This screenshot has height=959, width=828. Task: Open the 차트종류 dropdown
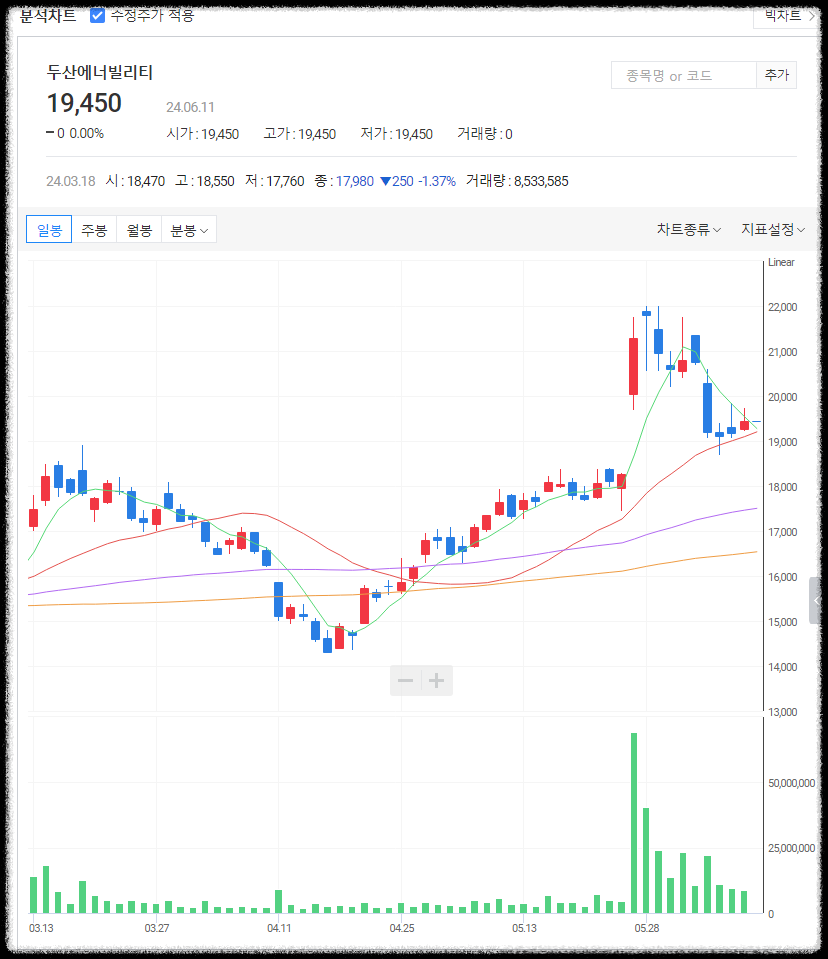click(689, 229)
